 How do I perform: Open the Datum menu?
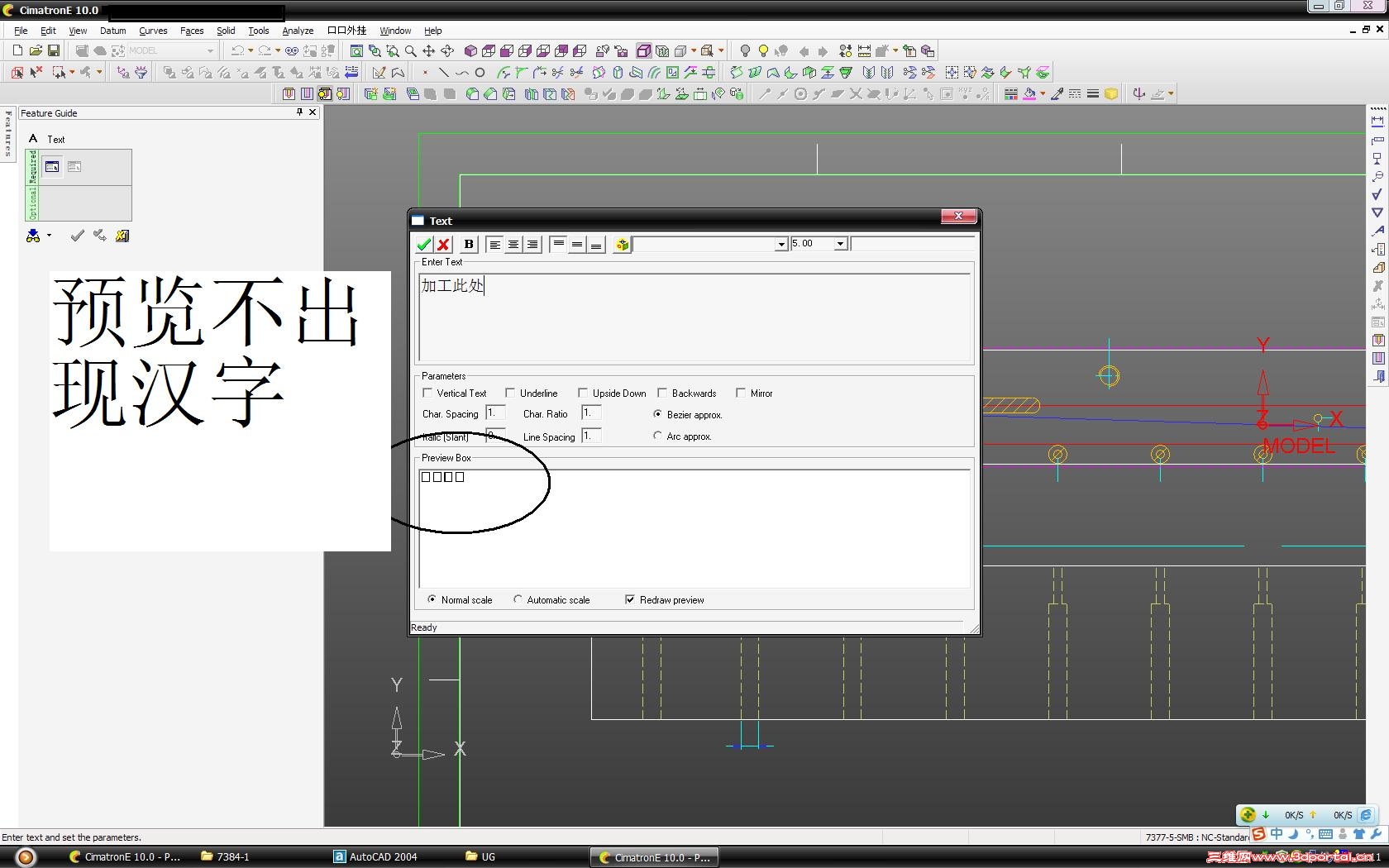tap(113, 31)
